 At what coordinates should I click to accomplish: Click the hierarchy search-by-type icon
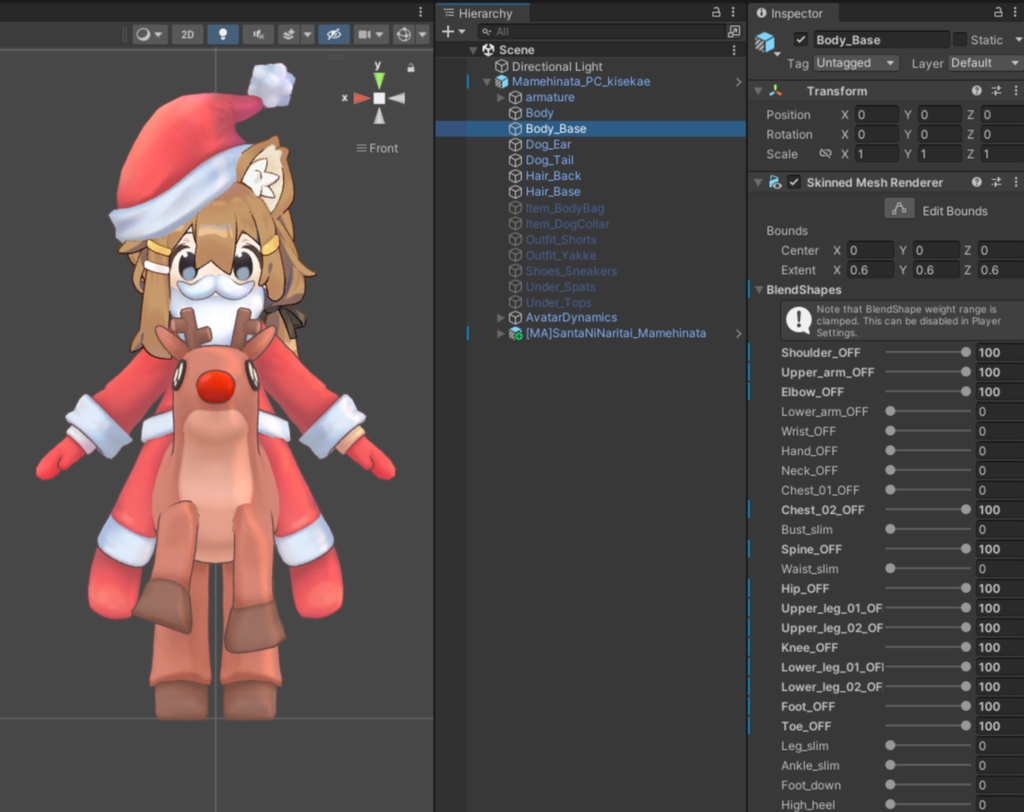point(734,31)
